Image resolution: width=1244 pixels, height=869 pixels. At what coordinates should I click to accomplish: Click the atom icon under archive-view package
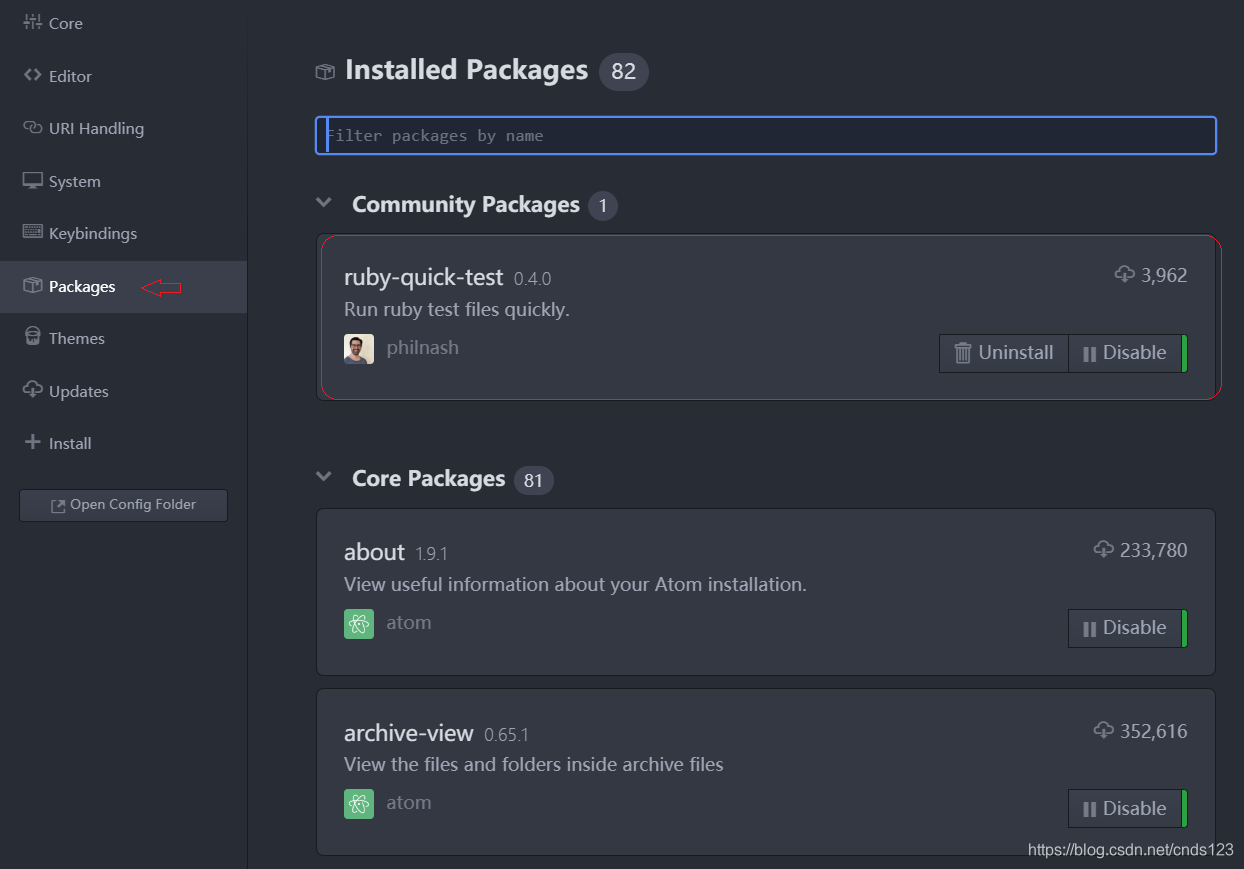[359, 804]
